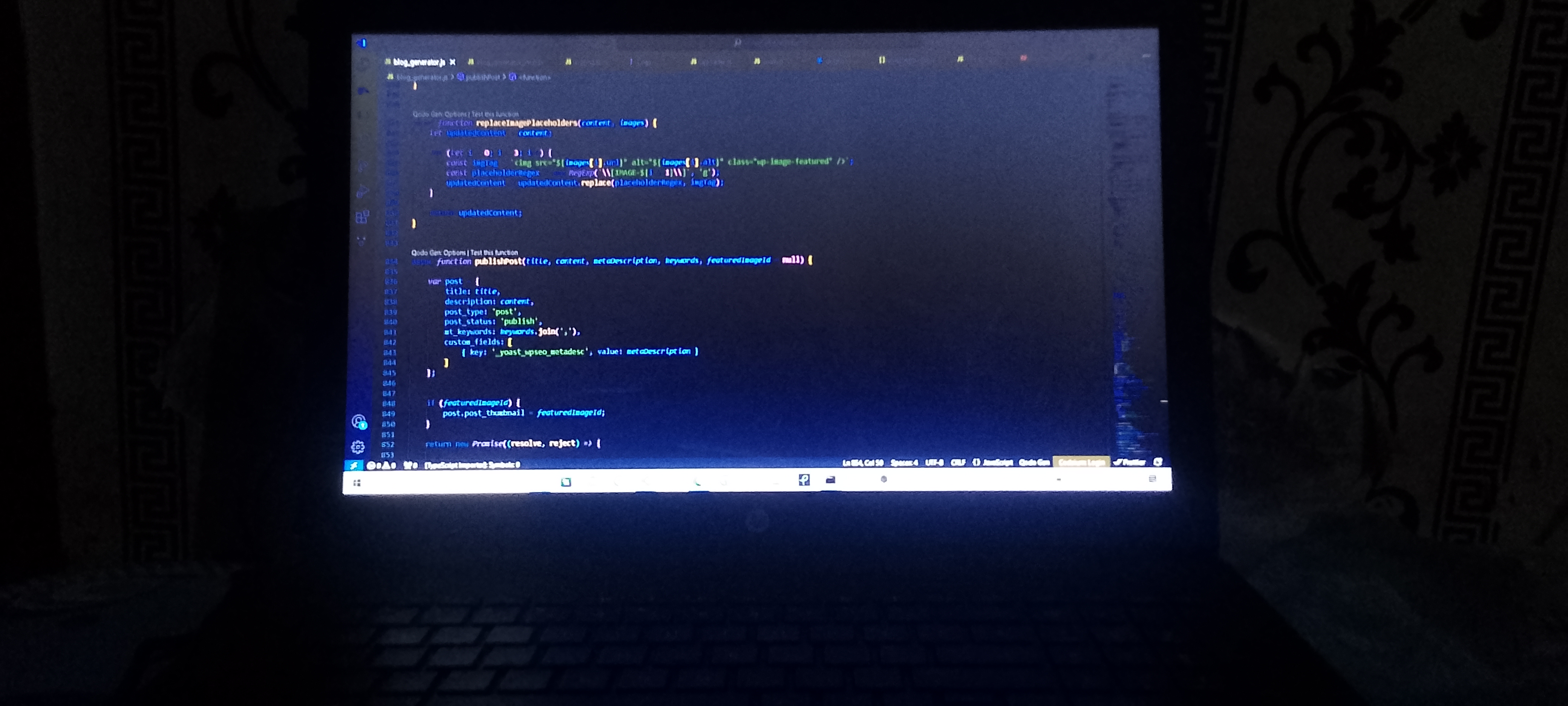The height and width of the screenshot is (706, 1568).
Task: Click the line with return new Promise
Action: [x=513, y=444]
